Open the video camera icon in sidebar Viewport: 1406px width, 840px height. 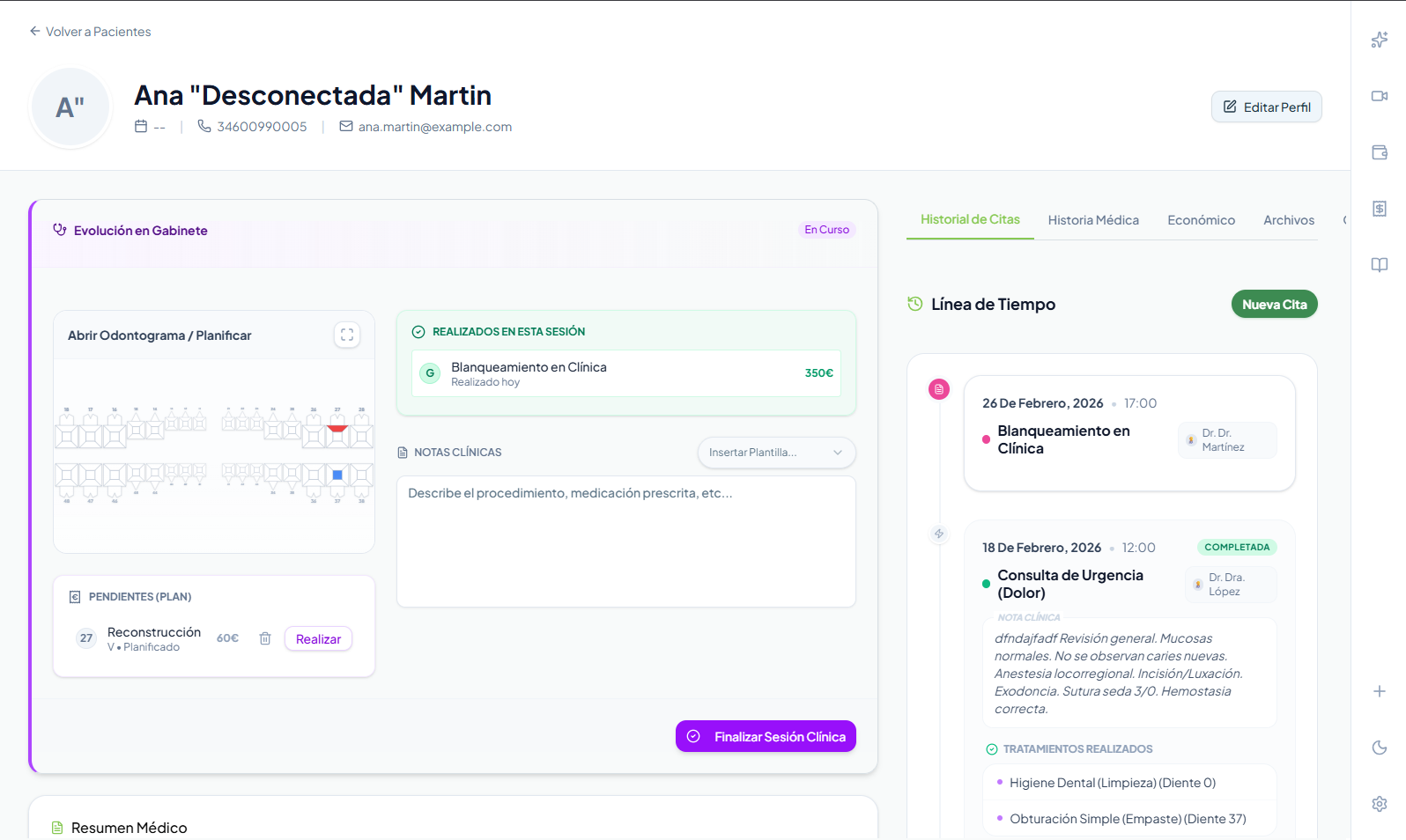[1380, 96]
